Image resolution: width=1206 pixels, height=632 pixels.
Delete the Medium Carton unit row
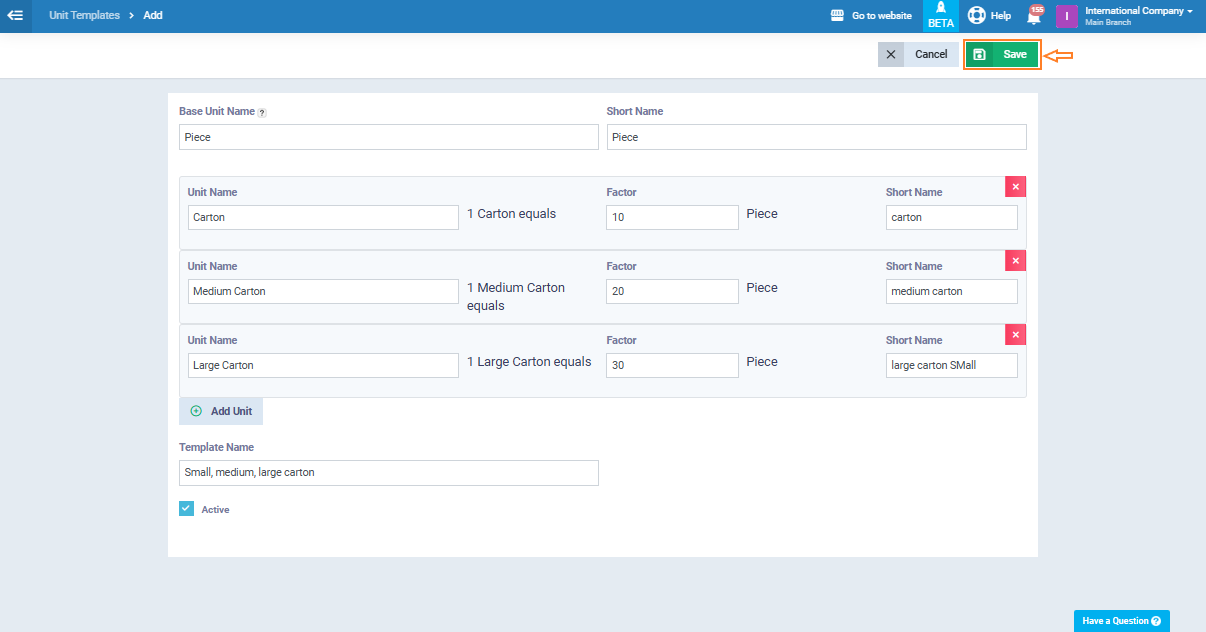(1015, 261)
